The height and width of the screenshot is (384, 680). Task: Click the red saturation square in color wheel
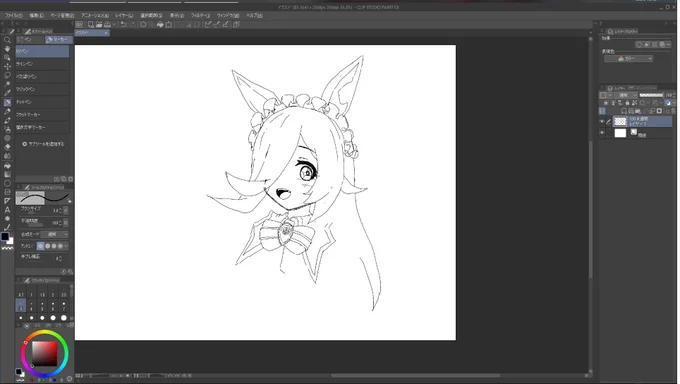(x=45, y=354)
